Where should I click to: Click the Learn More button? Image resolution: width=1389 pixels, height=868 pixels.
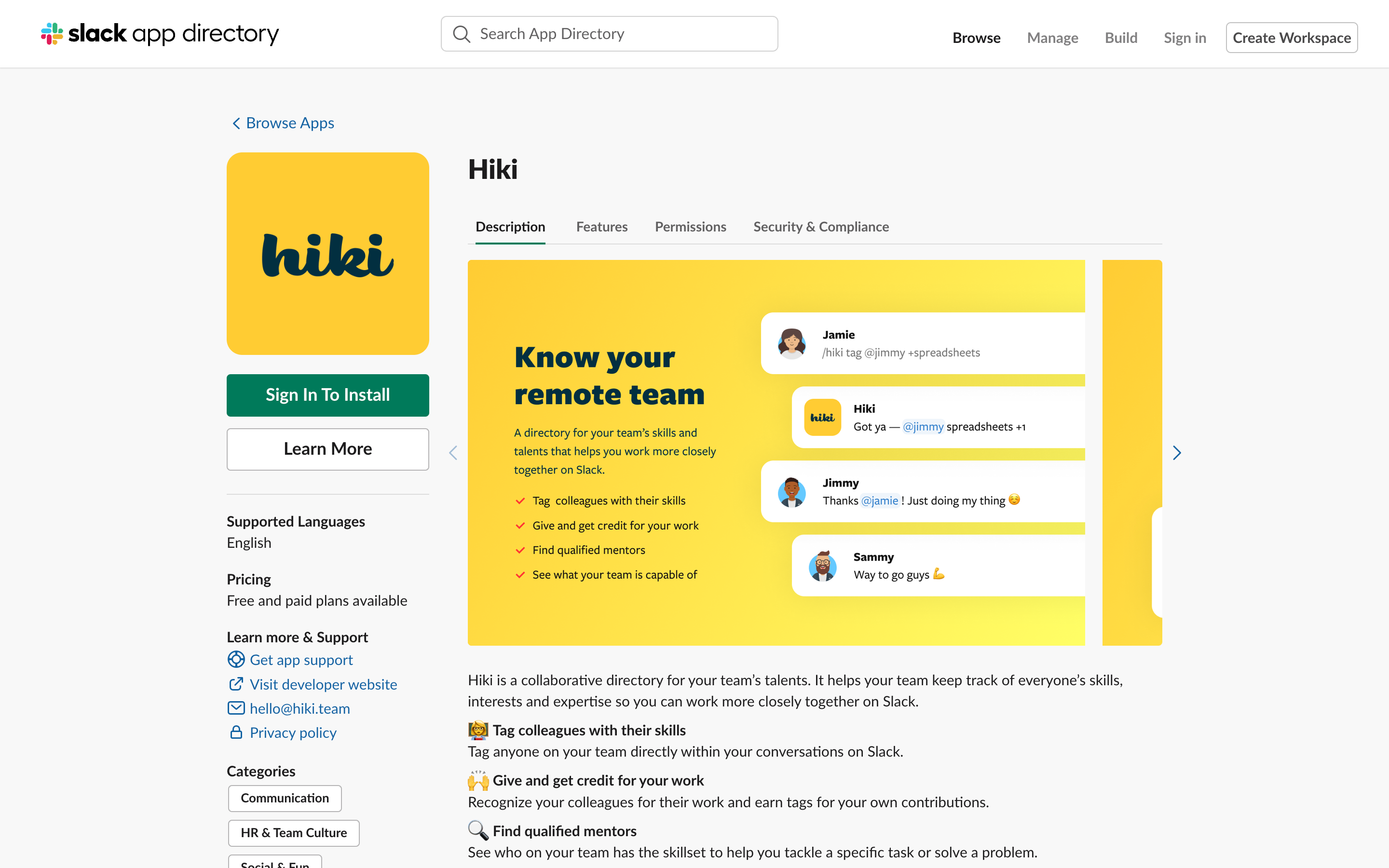coord(328,449)
